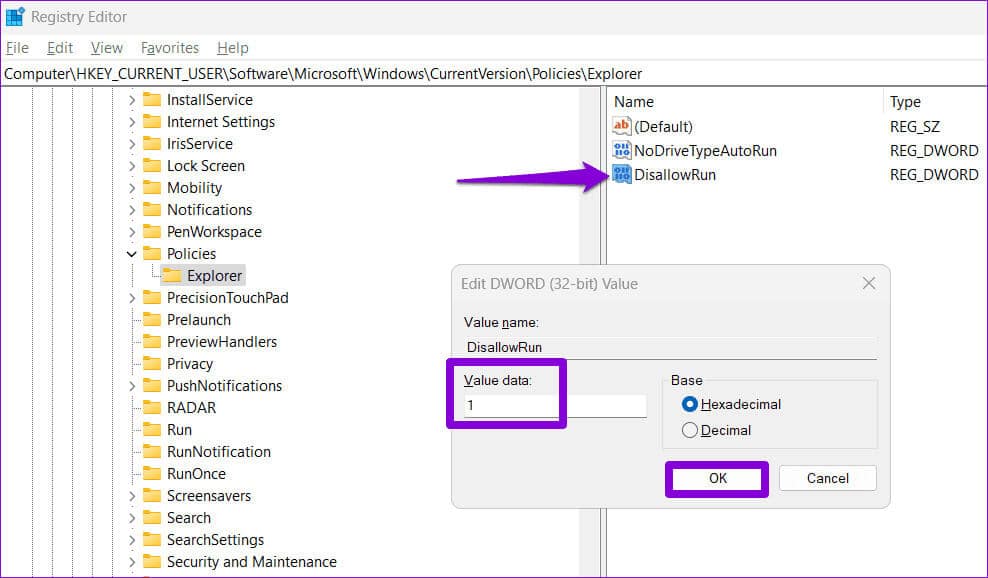
Task: Click the RunNotification folder icon
Action: pos(152,451)
